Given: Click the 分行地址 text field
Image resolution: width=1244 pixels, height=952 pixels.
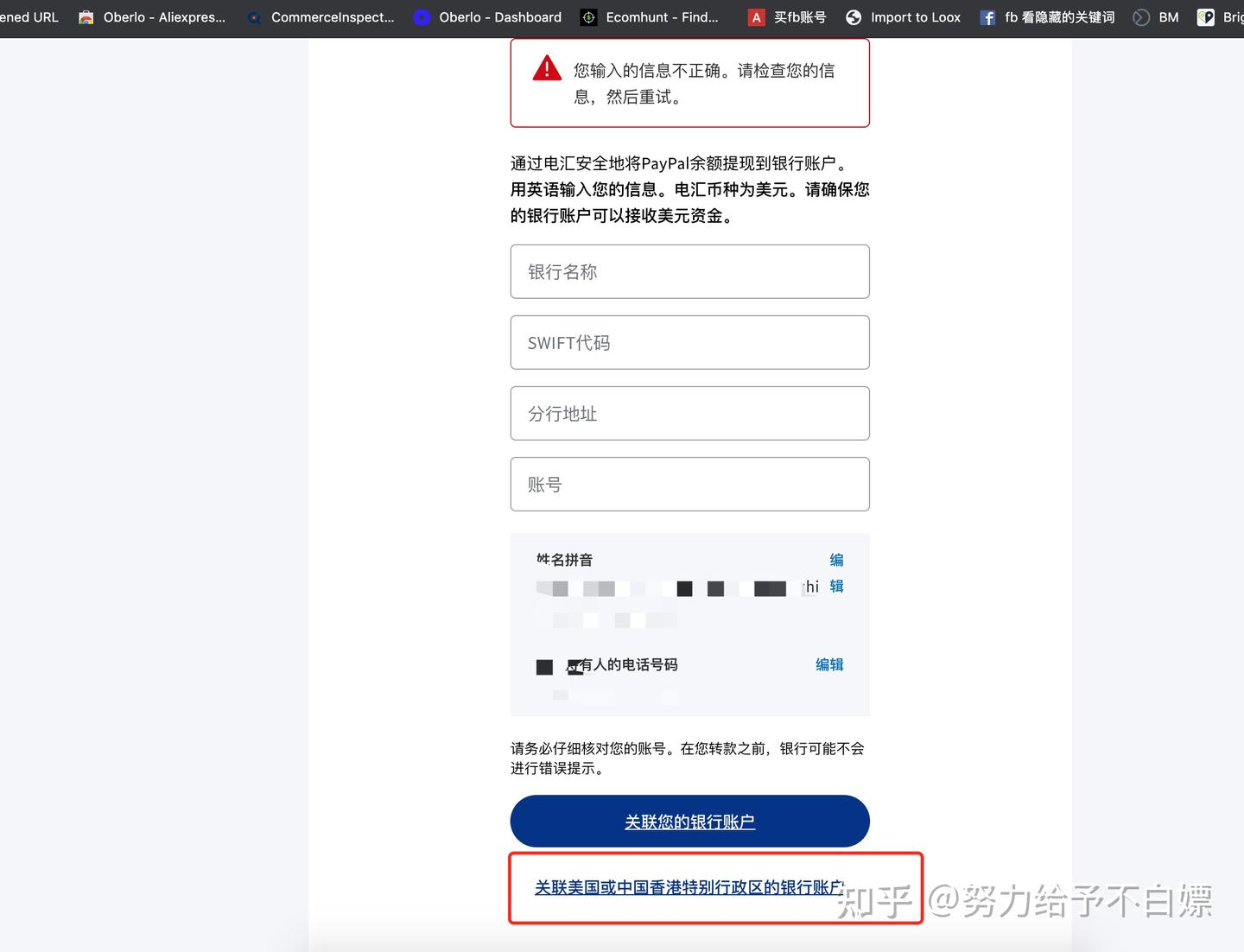Looking at the screenshot, I should coord(689,413).
